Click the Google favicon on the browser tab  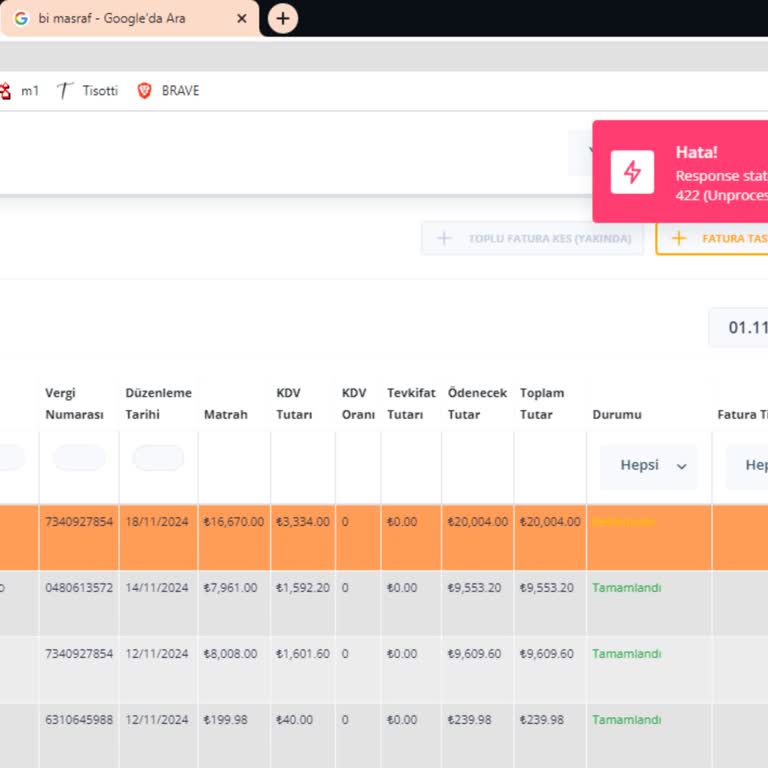point(21,18)
